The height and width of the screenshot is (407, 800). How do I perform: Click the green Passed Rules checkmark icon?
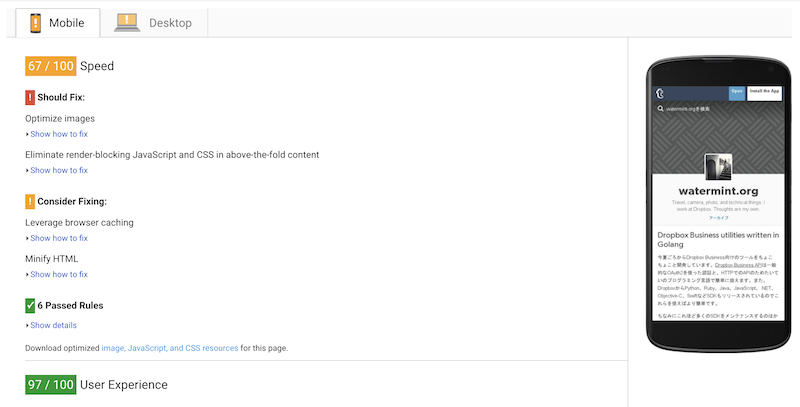pos(30,305)
